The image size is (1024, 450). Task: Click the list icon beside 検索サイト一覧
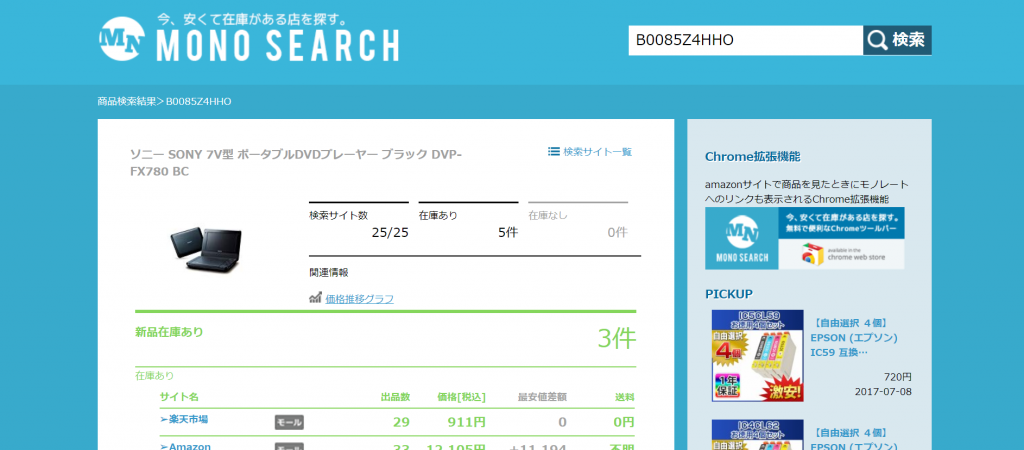pyautogui.click(x=554, y=152)
